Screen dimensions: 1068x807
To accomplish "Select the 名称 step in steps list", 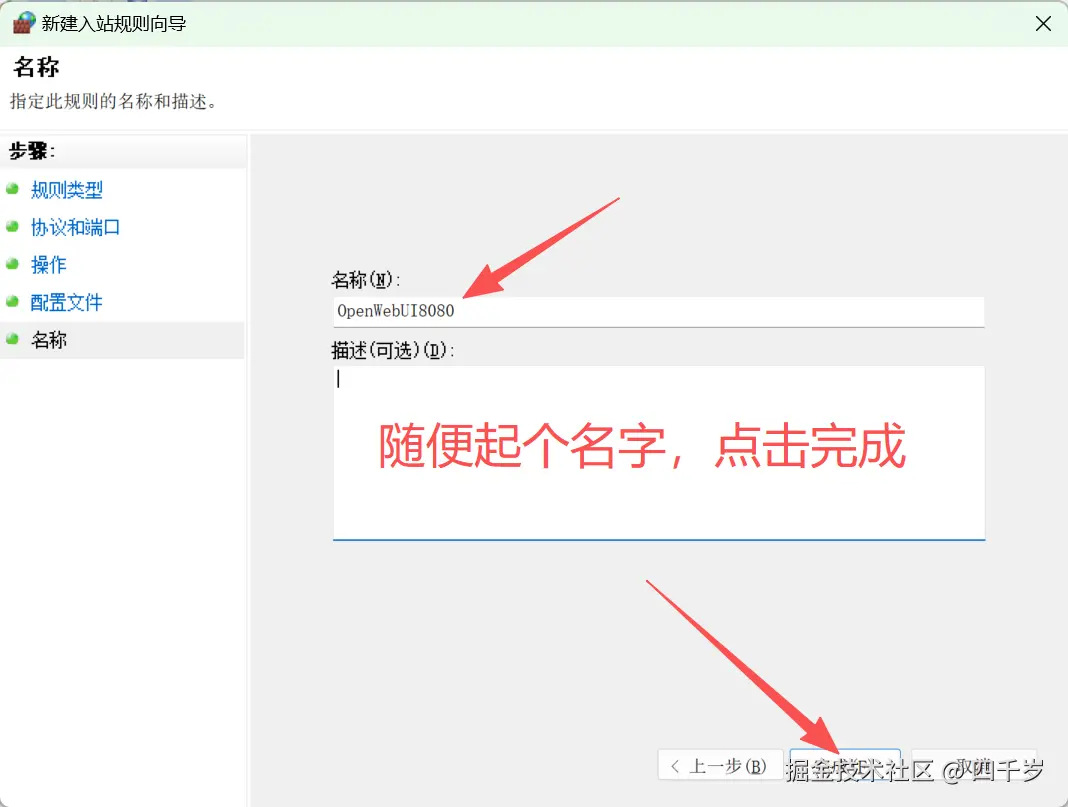I will point(49,339).
